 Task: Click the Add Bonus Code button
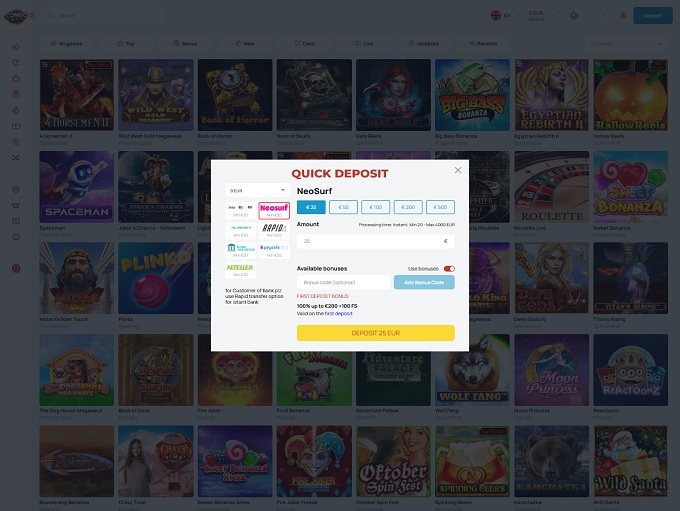click(424, 282)
